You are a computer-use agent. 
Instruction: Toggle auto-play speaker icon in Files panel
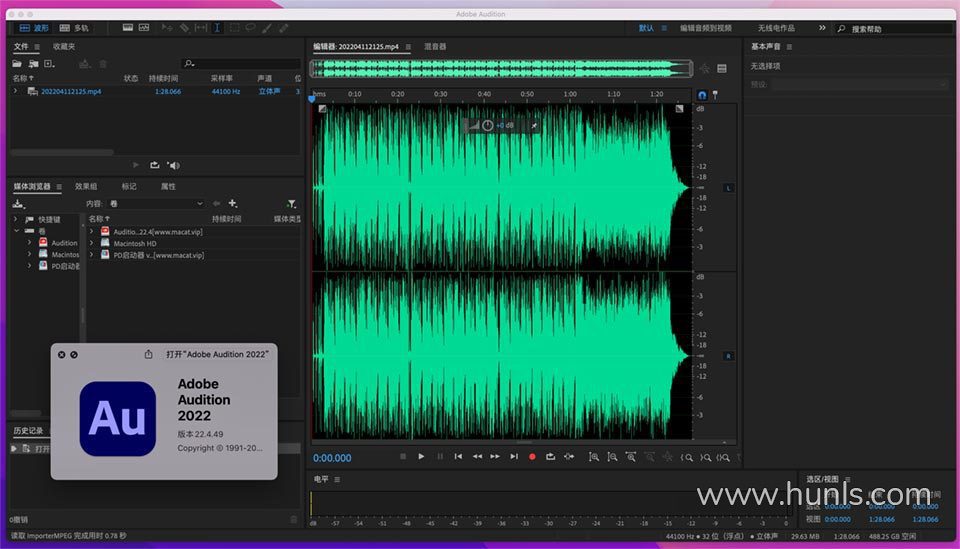click(x=173, y=165)
